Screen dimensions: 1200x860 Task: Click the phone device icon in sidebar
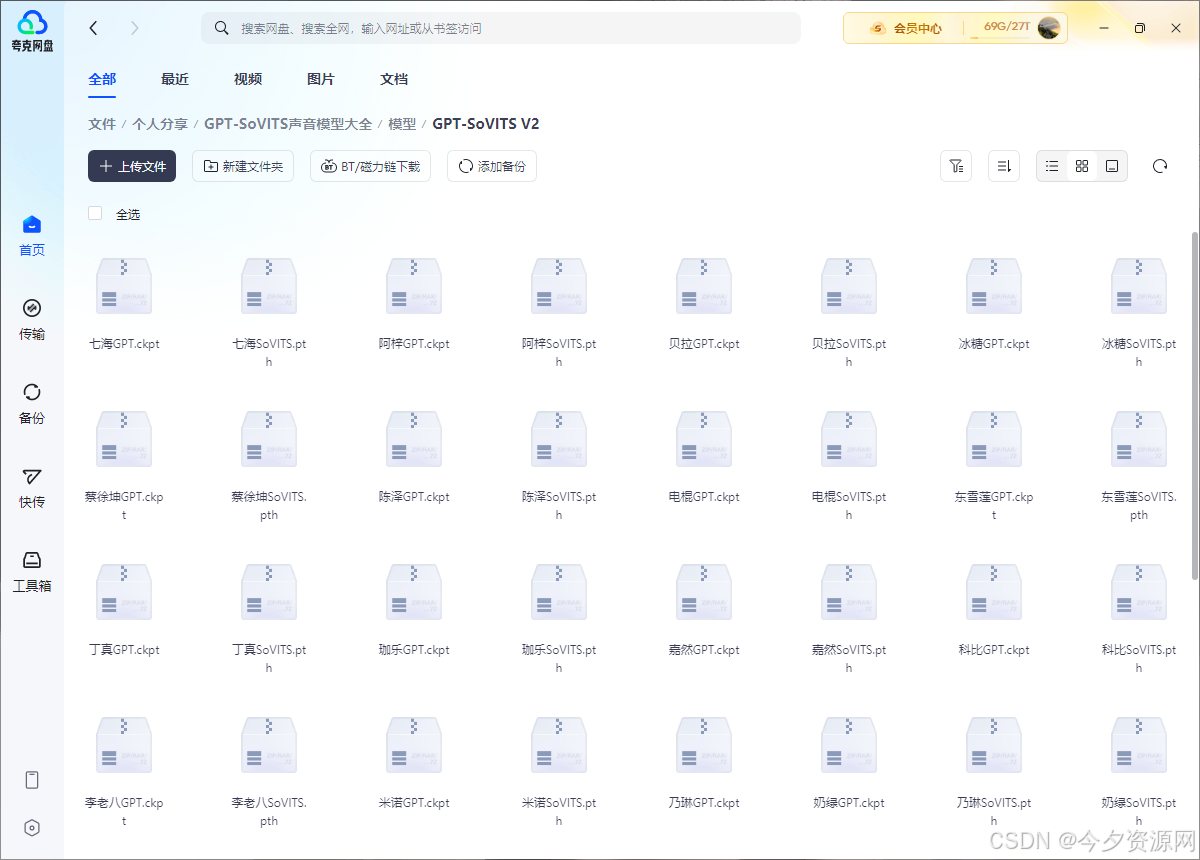pyautogui.click(x=32, y=780)
